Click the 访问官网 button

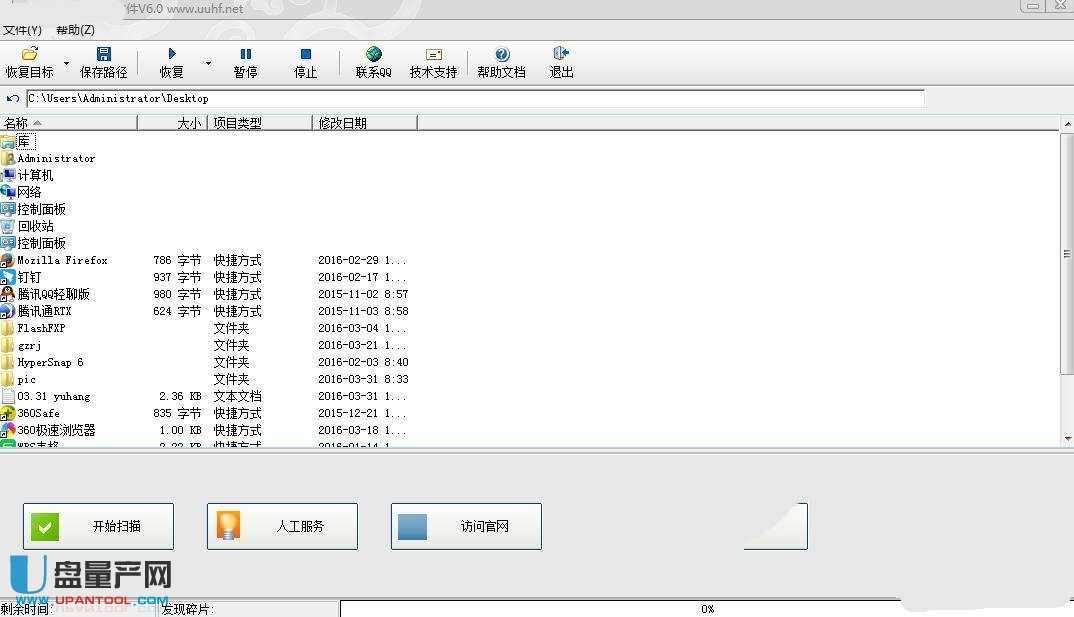[x=466, y=526]
